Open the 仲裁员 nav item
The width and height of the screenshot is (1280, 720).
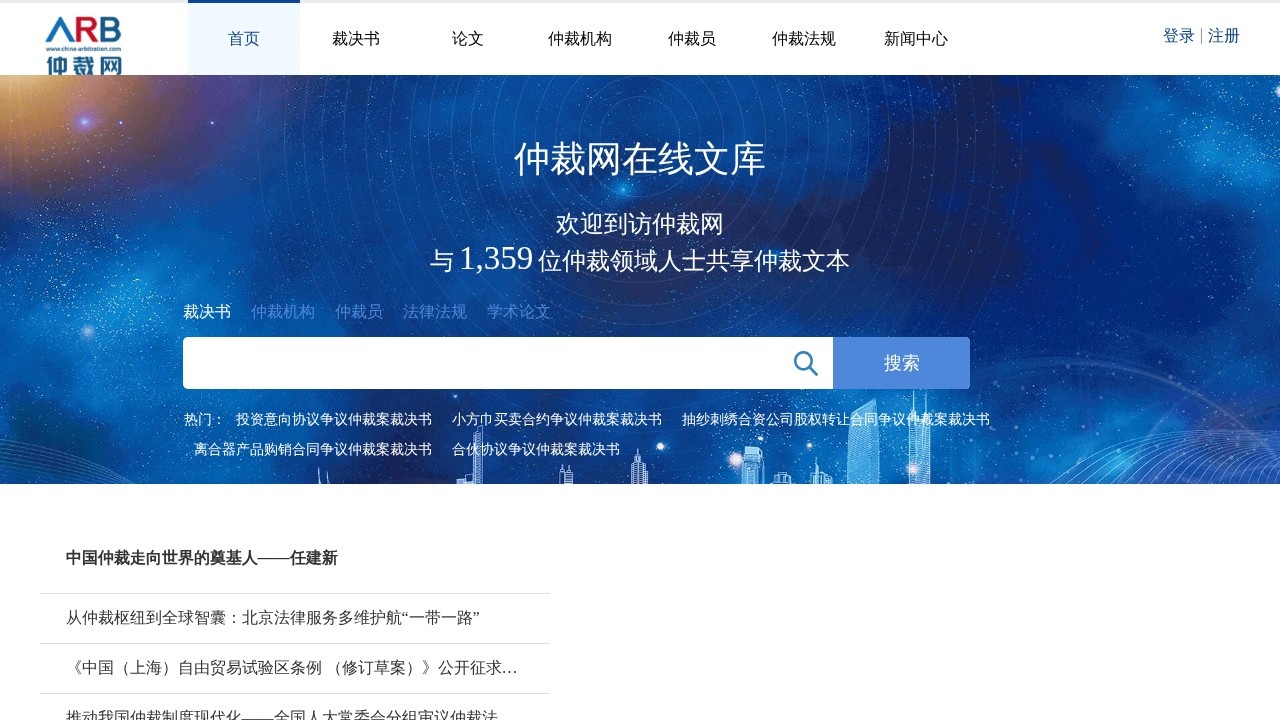tap(692, 39)
